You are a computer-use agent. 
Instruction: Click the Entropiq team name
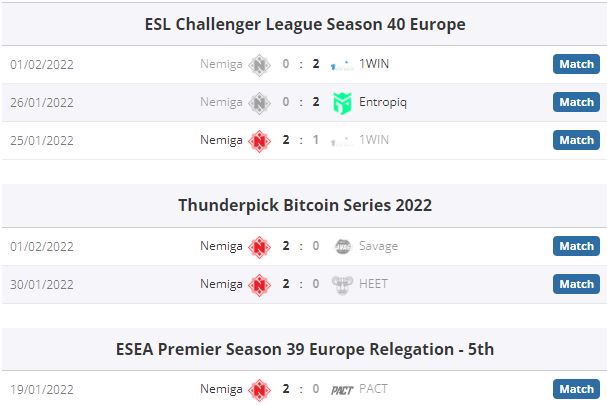click(x=383, y=102)
